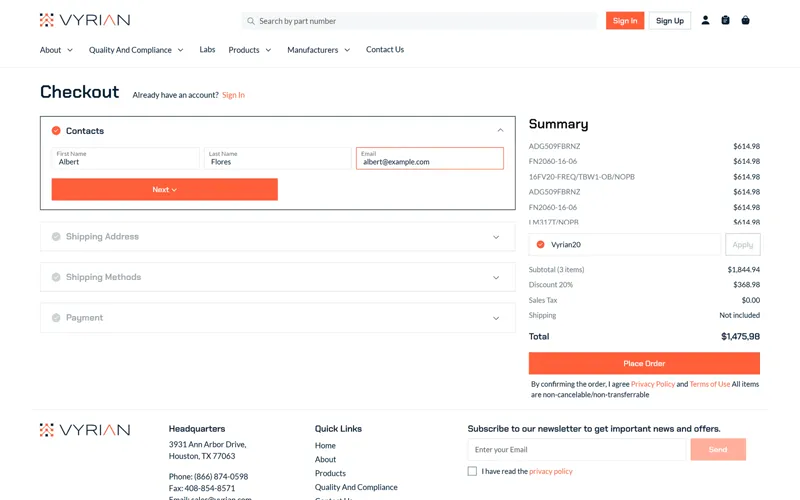Click the Home quick link

(325, 445)
